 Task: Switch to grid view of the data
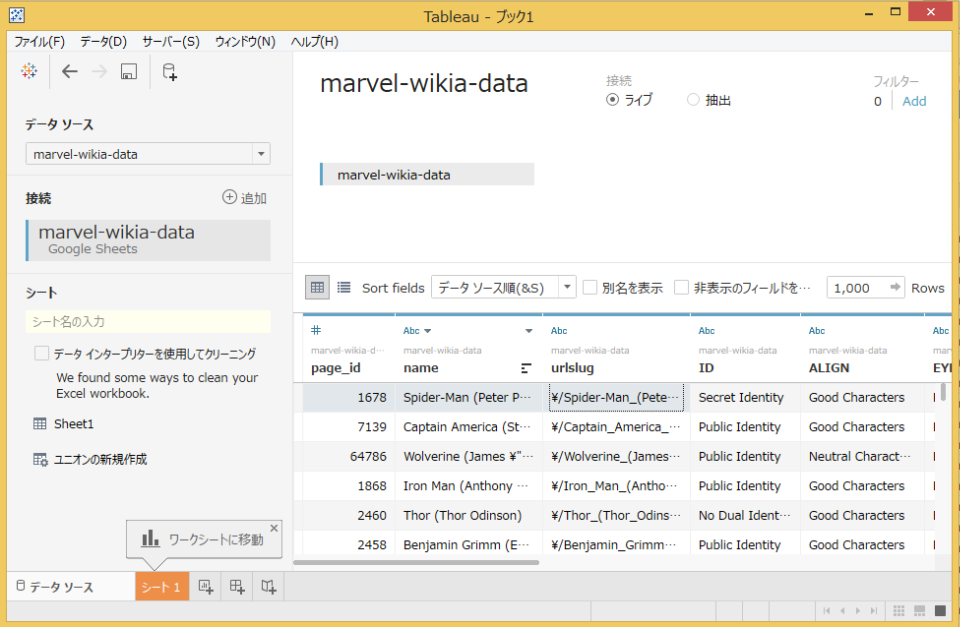tap(316, 287)
